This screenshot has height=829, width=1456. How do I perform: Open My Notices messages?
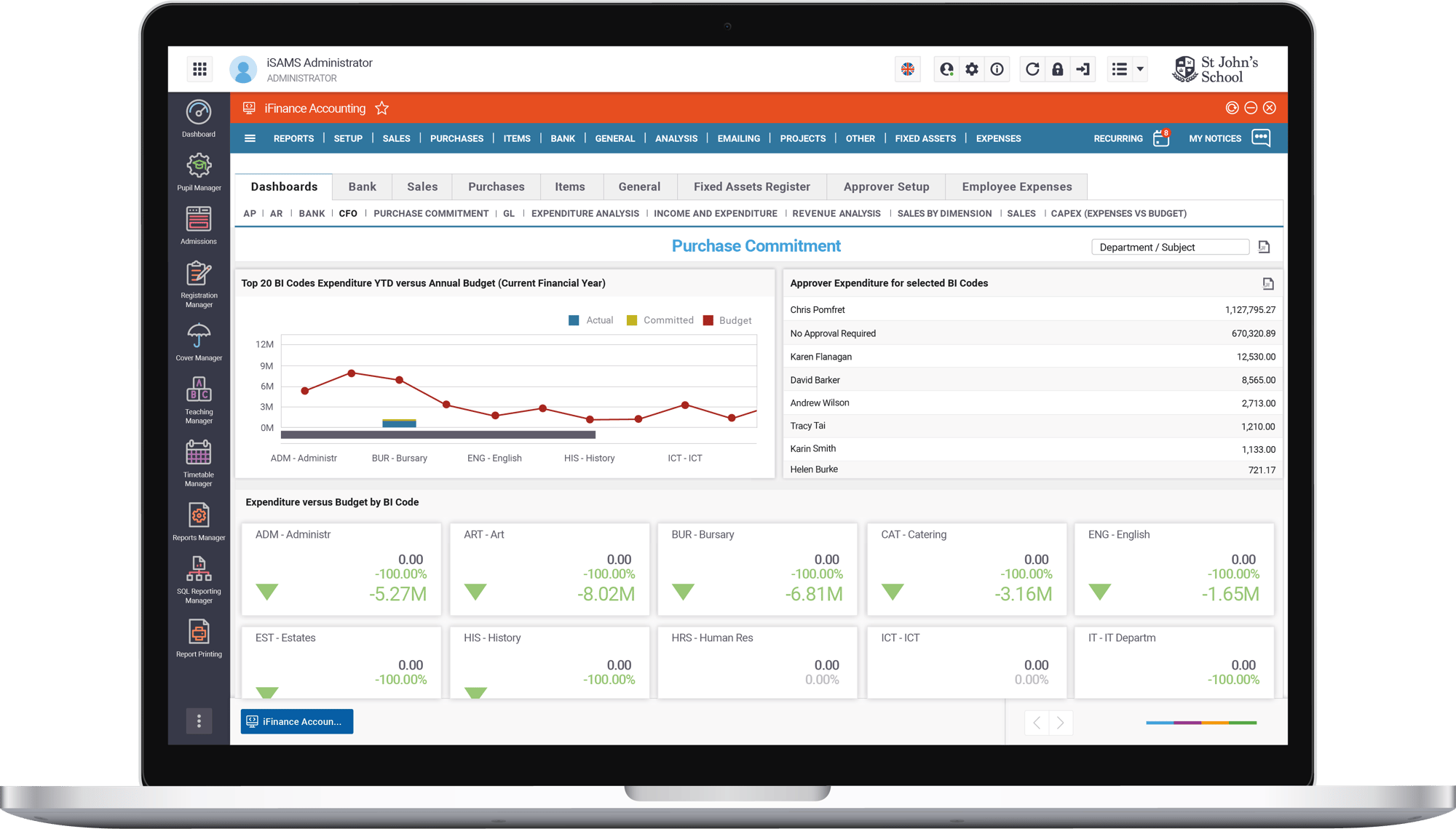(x=1261, y=138)
